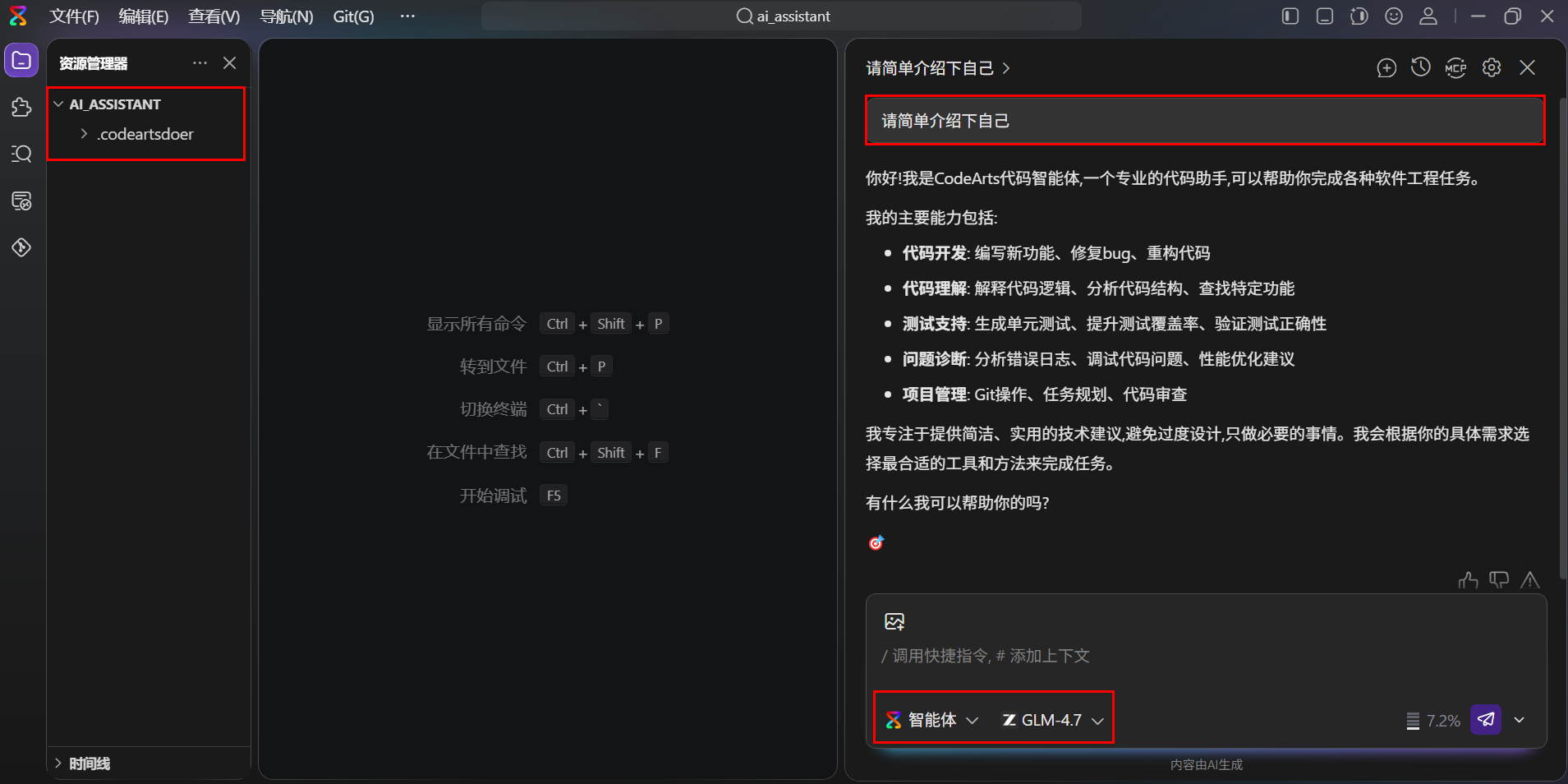1568x784 pixels.
Task: Open the menu bar overflow ellipsis
Action: [x=407, y=16]
